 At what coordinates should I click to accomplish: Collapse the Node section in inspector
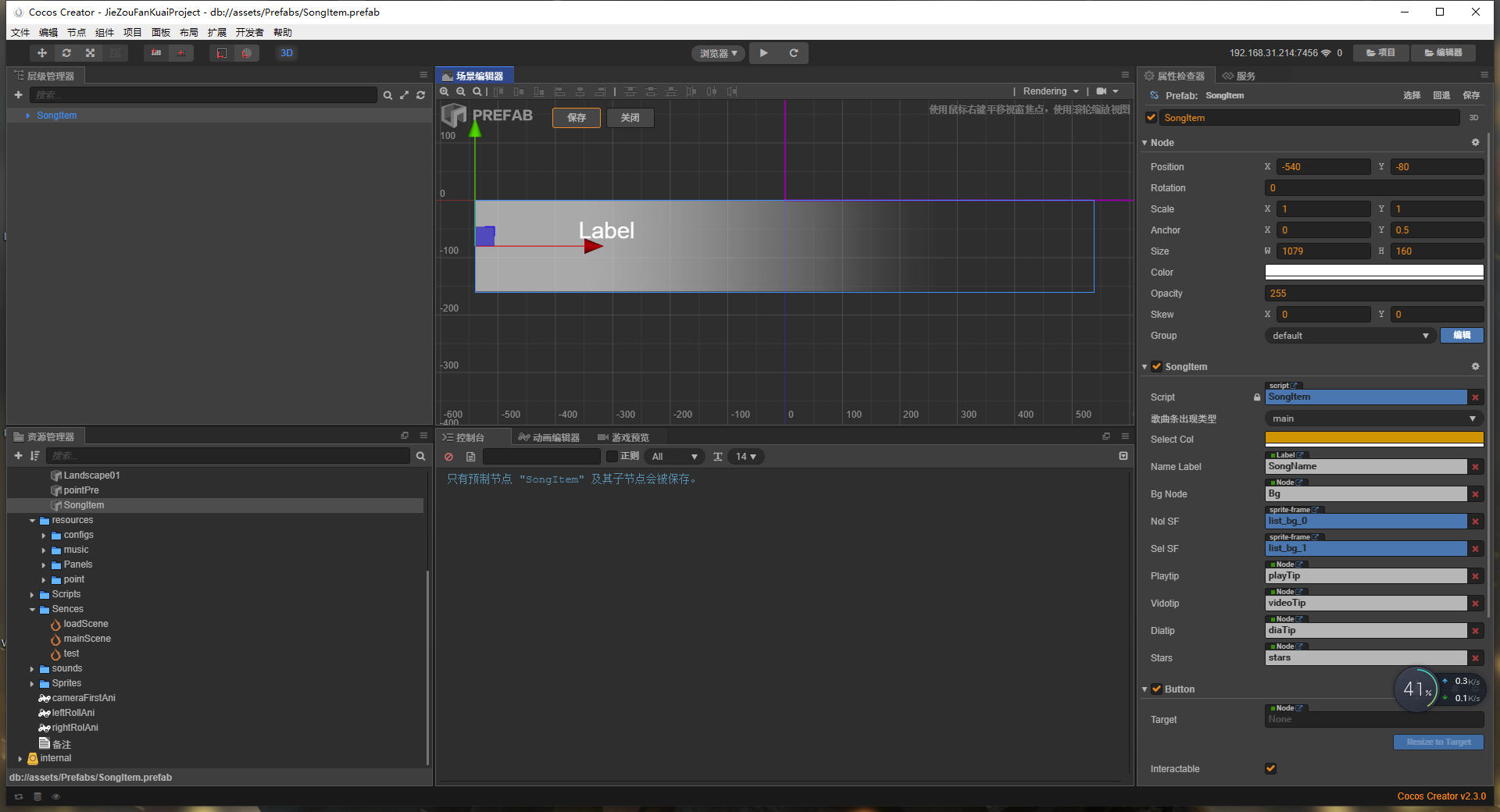1145,143
